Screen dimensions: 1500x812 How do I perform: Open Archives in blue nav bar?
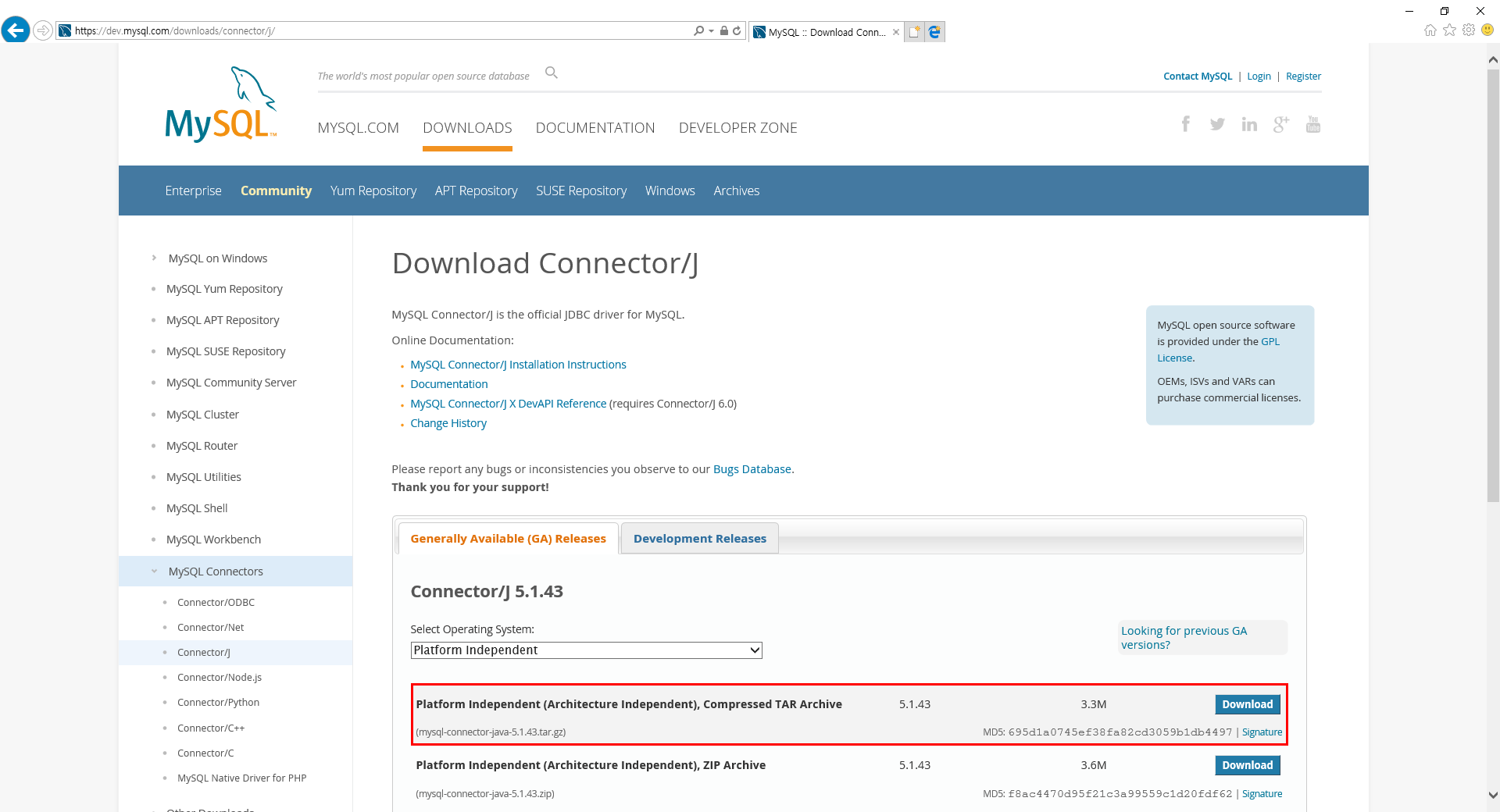[x=737, y=191]
